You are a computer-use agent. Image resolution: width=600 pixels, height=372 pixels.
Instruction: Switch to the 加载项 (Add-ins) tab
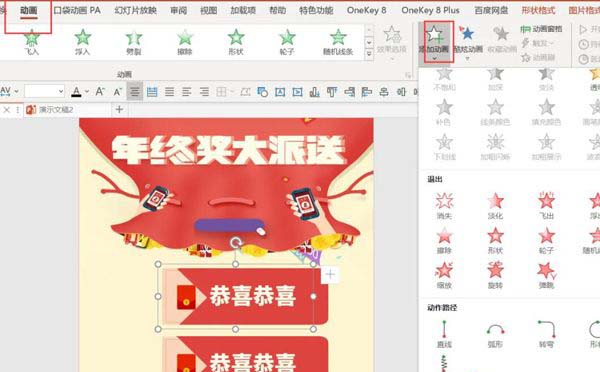(243, 10)
